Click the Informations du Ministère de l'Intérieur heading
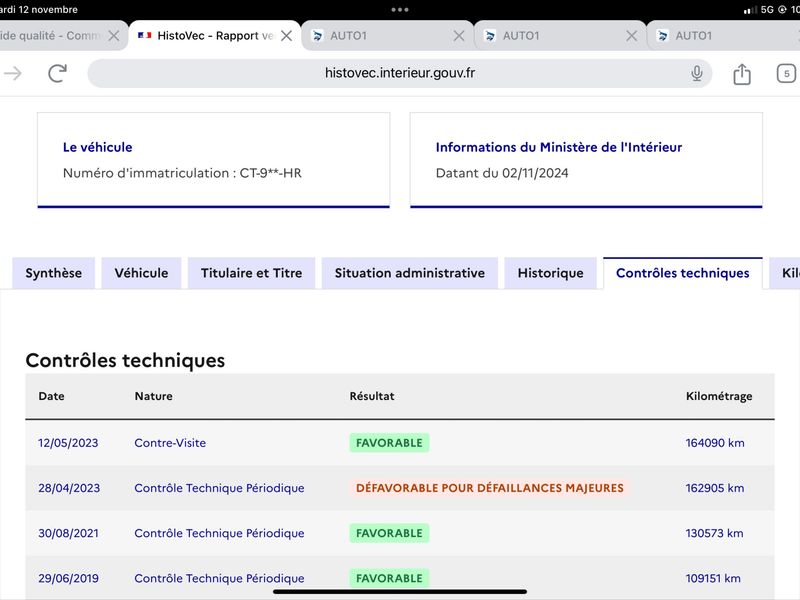The width and height of the screenshot is (800, 600). point(559,147)
